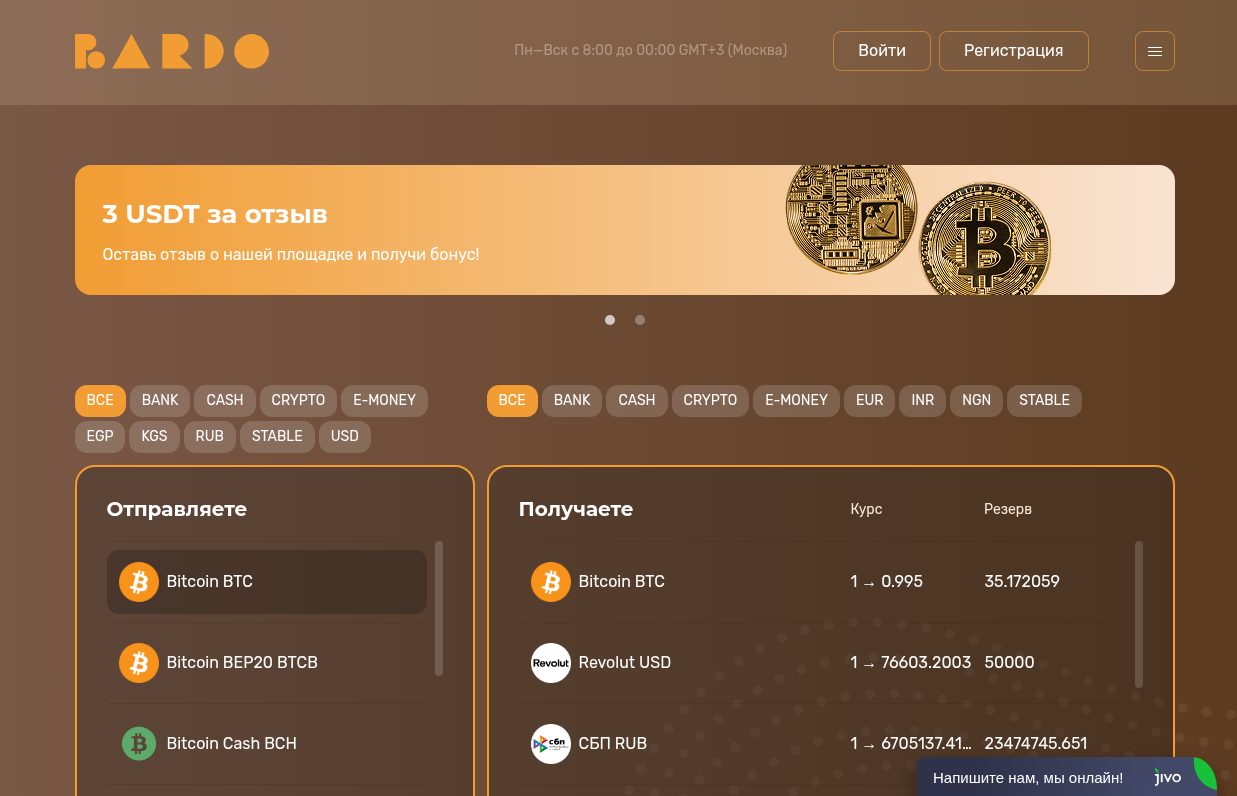Filter receive currencies by CASH
The width and height of the screenshot is (1237, 796).
(637, 400)
